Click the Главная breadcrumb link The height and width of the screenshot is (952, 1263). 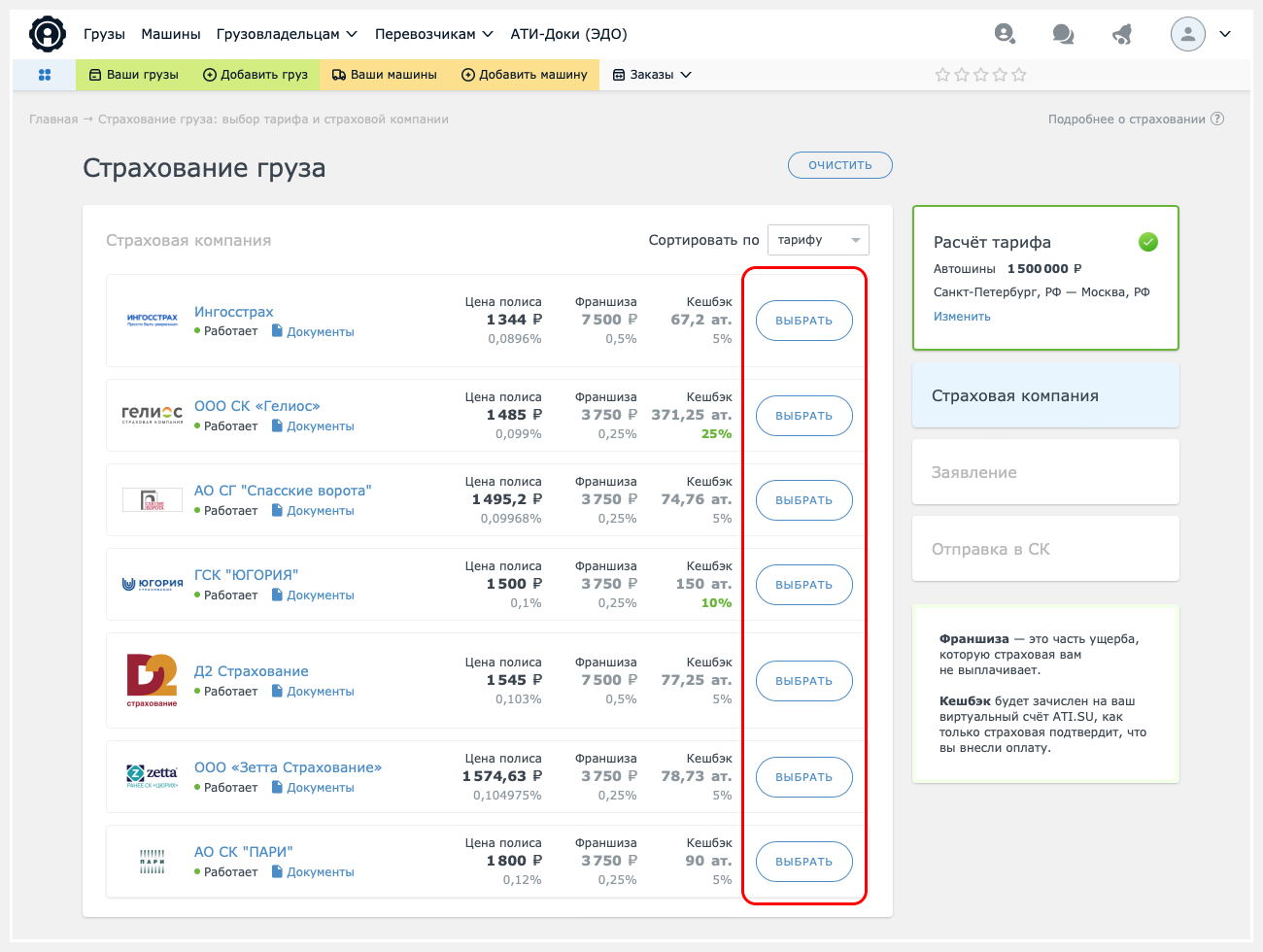click(x=53, y=119)
